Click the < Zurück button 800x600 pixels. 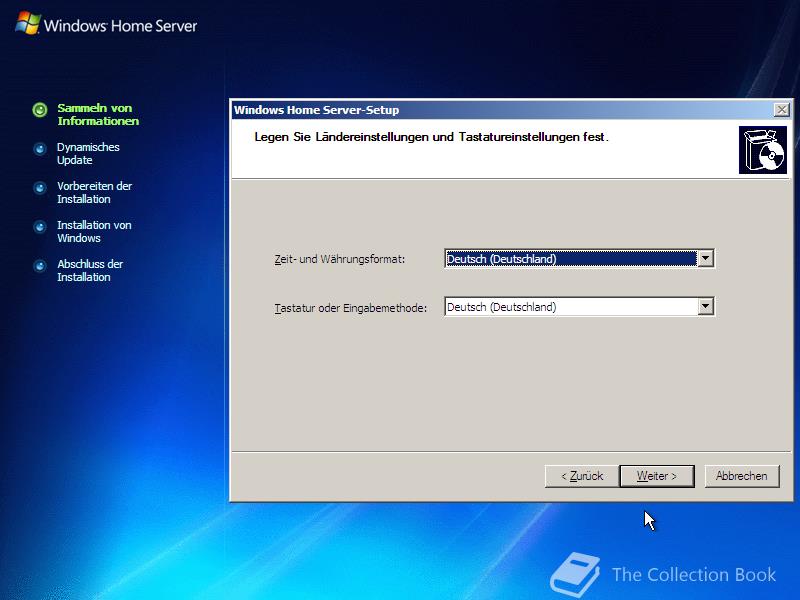click(x=582, y=476)
